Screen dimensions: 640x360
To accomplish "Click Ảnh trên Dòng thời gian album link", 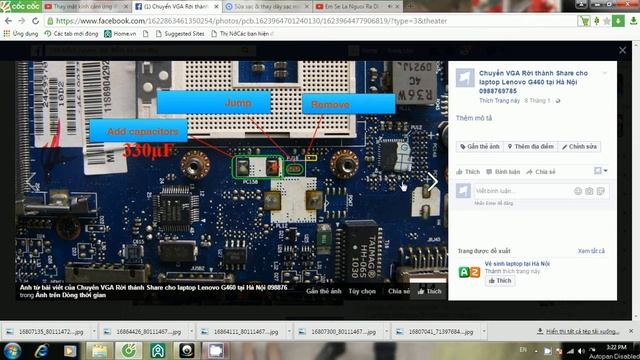I will (x=71, y=295).
